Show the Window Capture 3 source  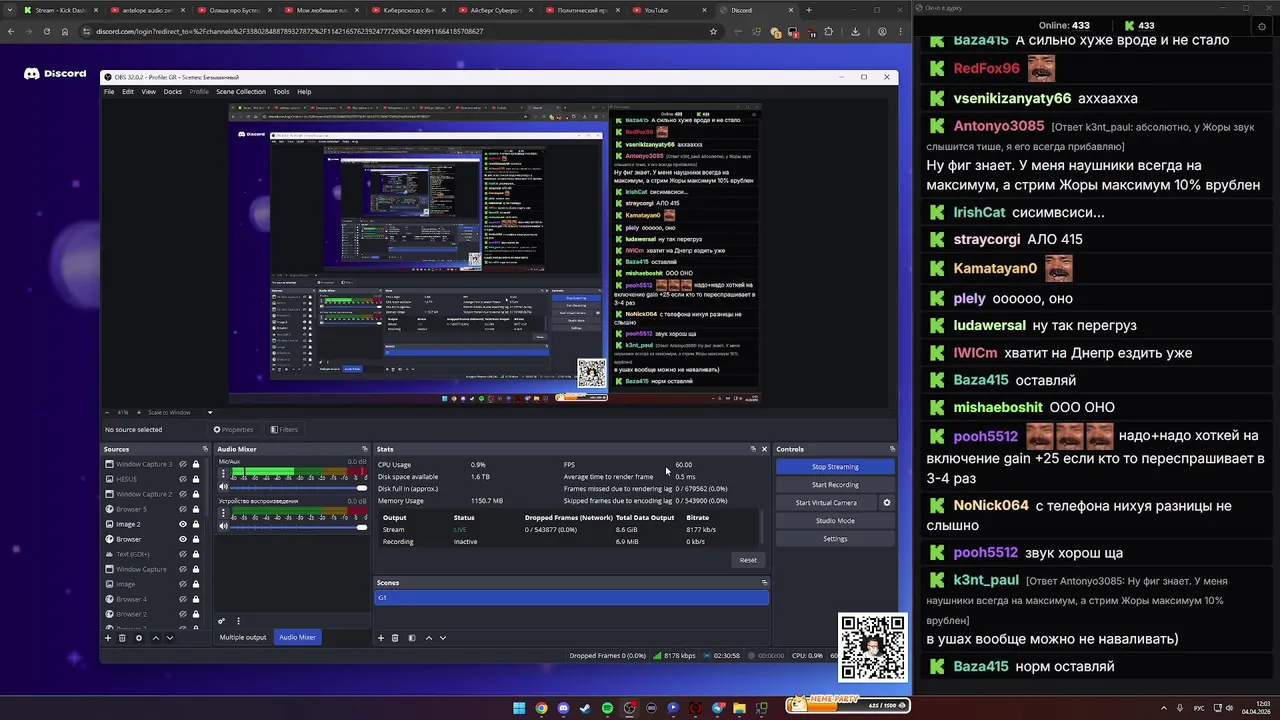183,464
